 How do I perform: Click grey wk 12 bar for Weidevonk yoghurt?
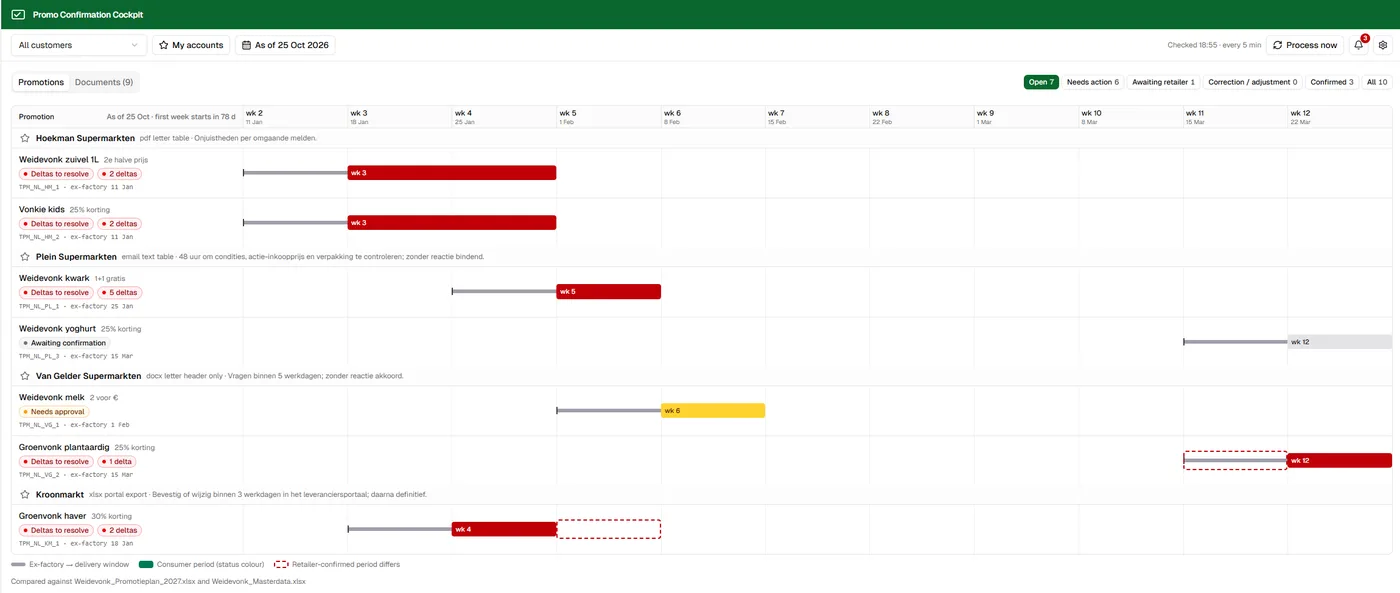tap(1340, 342)
